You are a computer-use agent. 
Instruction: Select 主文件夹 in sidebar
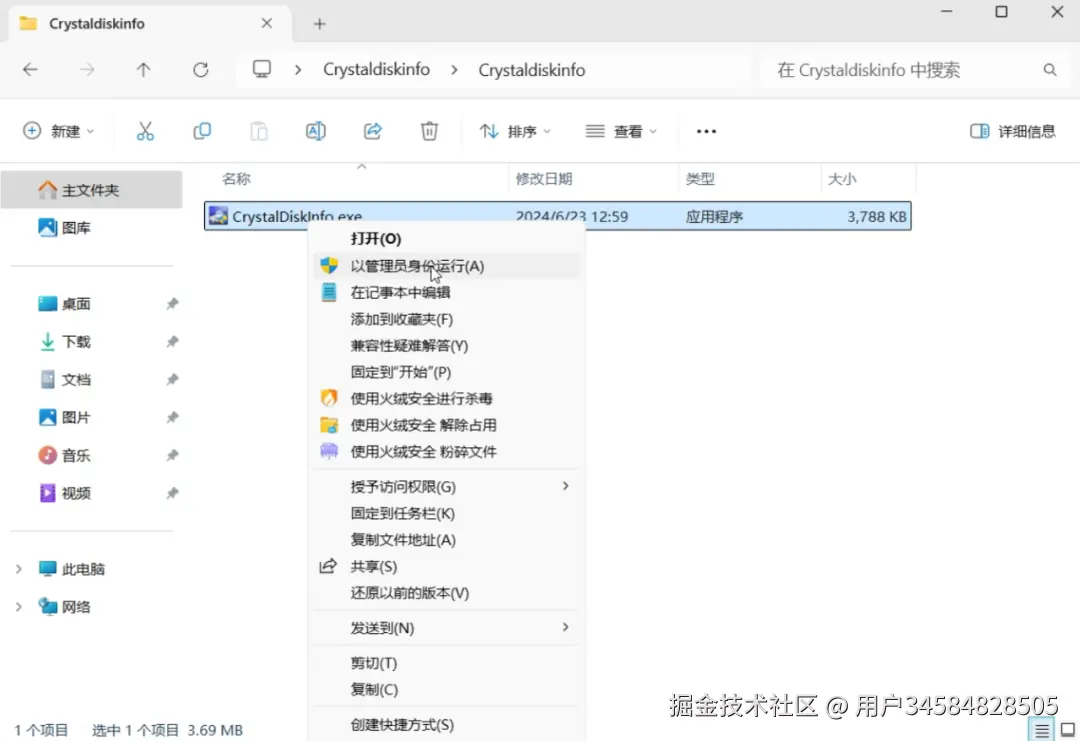[x=91, y=190]
